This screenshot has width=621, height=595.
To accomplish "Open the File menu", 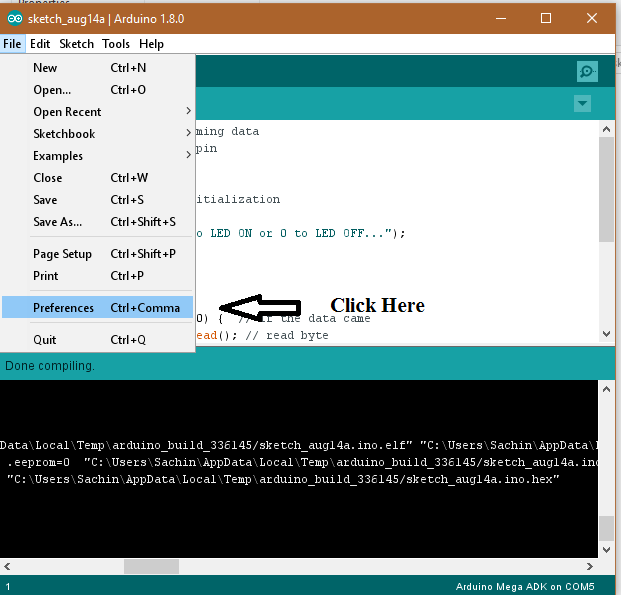I will tap(12, 44).
